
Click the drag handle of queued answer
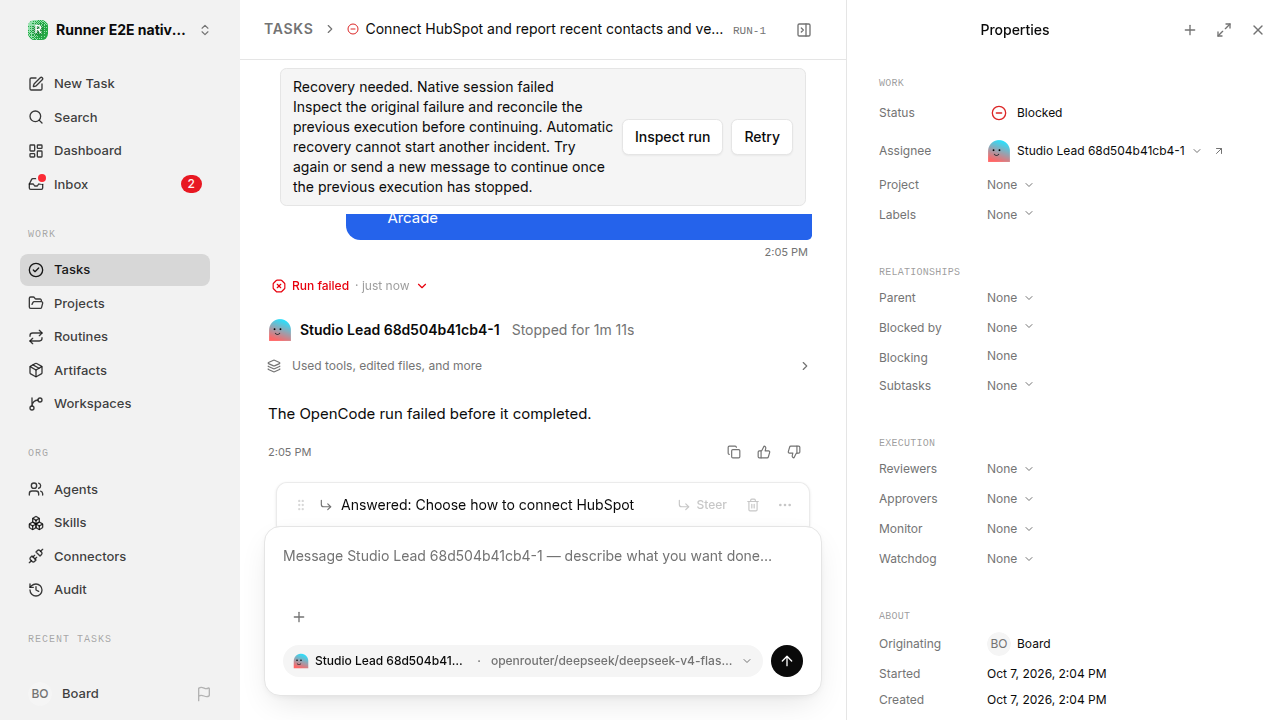pos(301,505)
